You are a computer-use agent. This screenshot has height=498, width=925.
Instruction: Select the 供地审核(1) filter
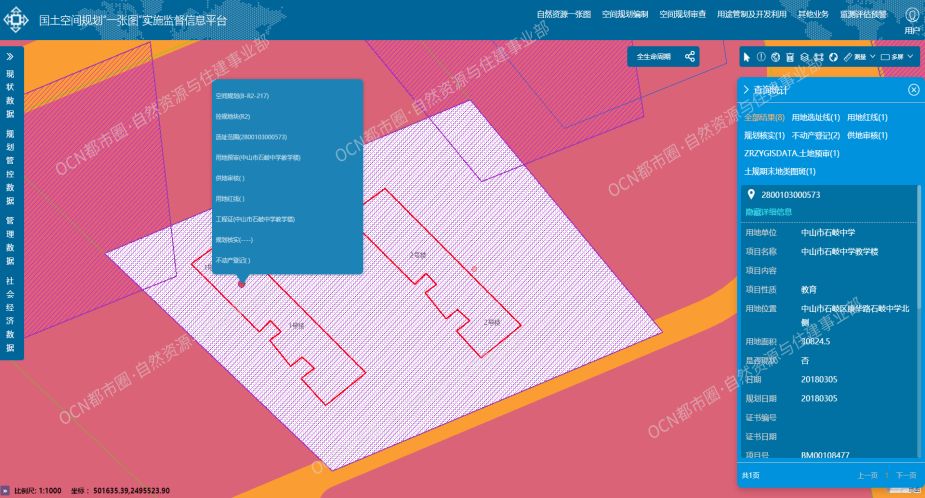pyautogui.click(x=867, y=135)
